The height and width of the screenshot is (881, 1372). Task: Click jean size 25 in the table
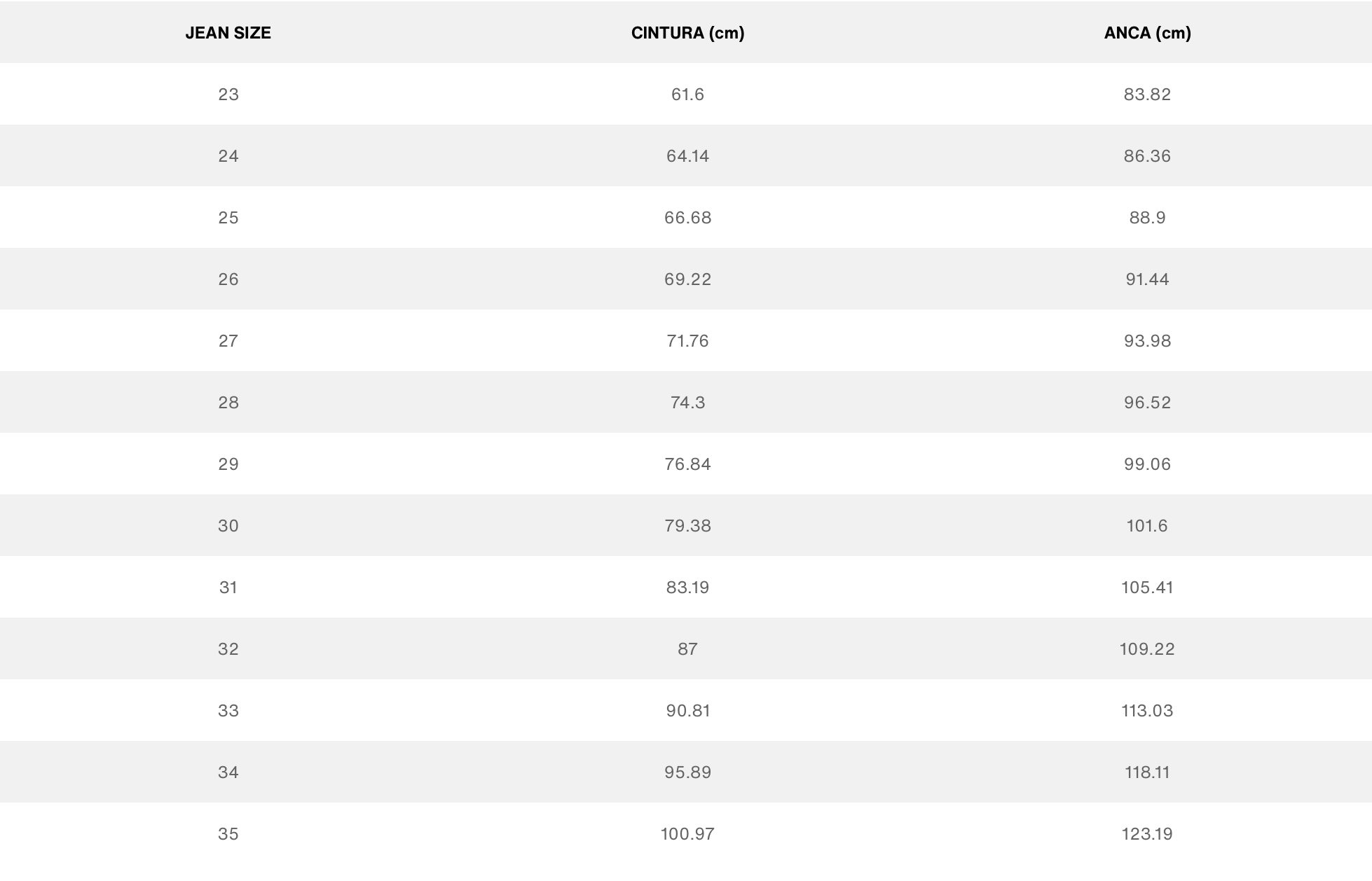[x=228, y=218]
